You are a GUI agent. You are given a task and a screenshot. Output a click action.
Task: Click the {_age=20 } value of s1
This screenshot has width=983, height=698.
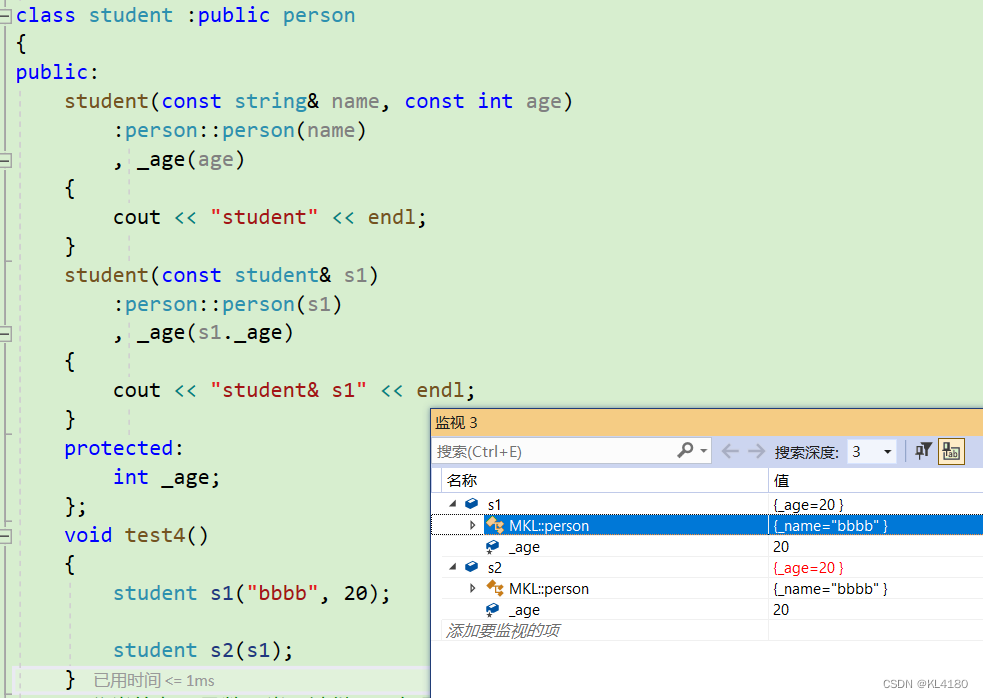[x=809, y=504]
